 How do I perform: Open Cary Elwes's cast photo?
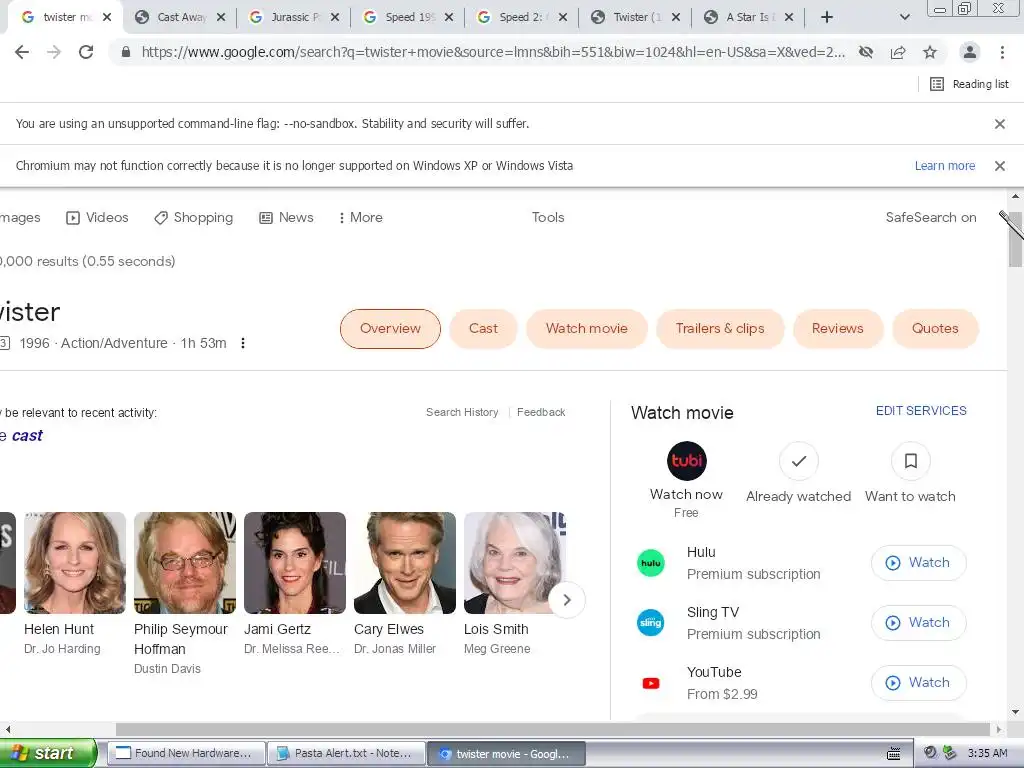click(x=405, y=563)
